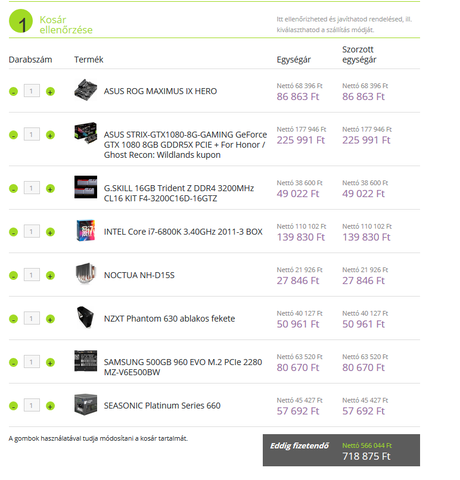The image size is (460, 480).
Task: Open INTEL Core i7-6800K box thumbnail
Action: 86,230
